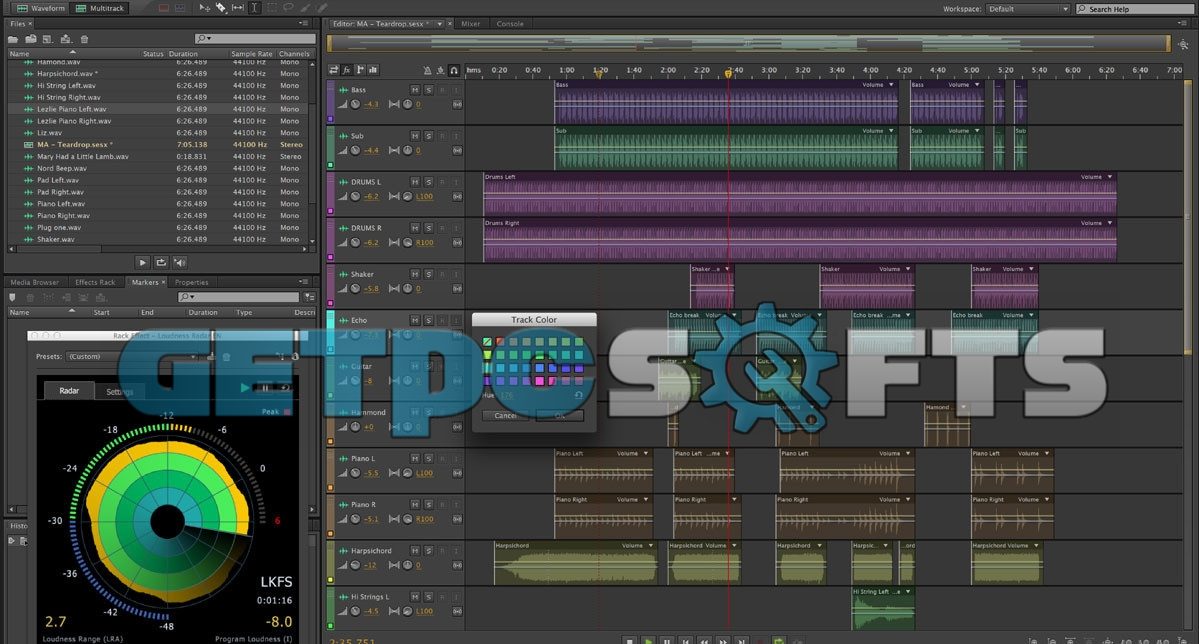Switch to the Console tab
Screen dimensions: 1199x644
pyautogui.click(x=510, y=24)
